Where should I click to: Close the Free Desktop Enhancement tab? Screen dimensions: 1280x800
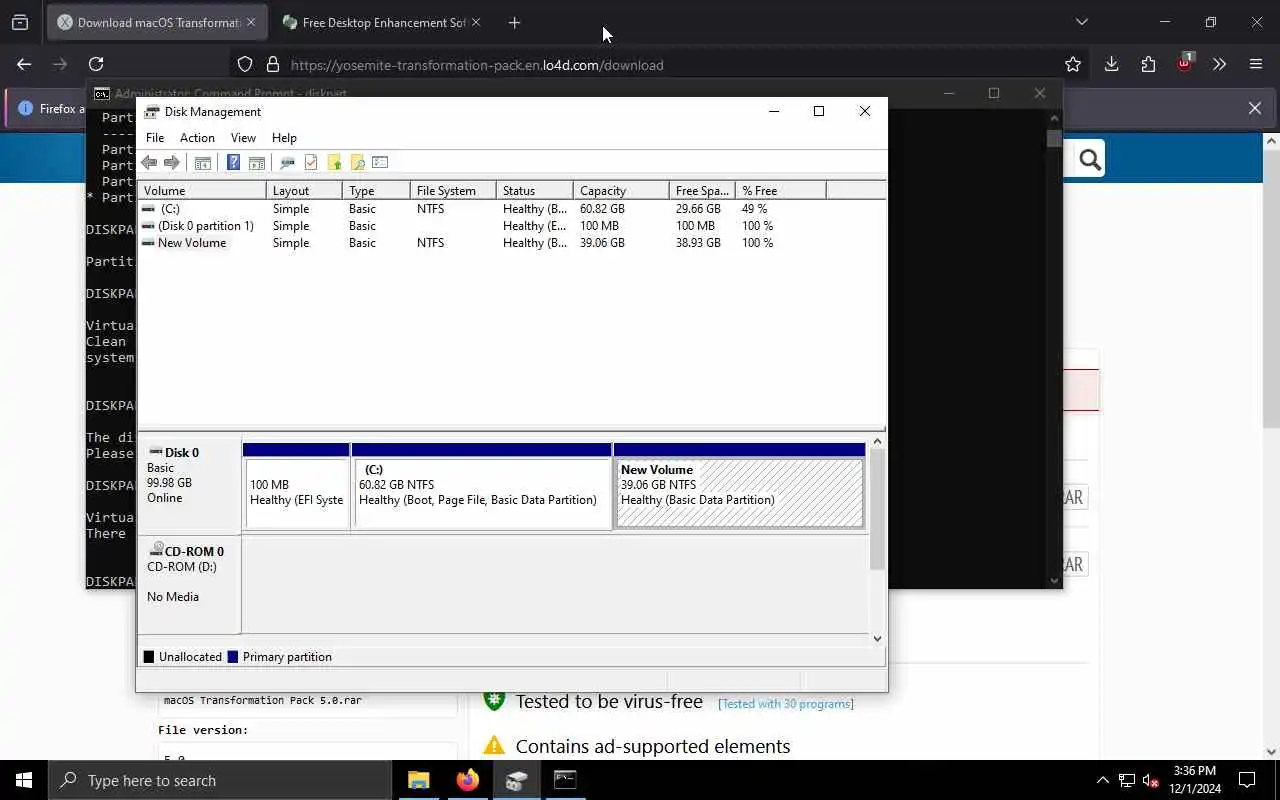coord(475,22)
